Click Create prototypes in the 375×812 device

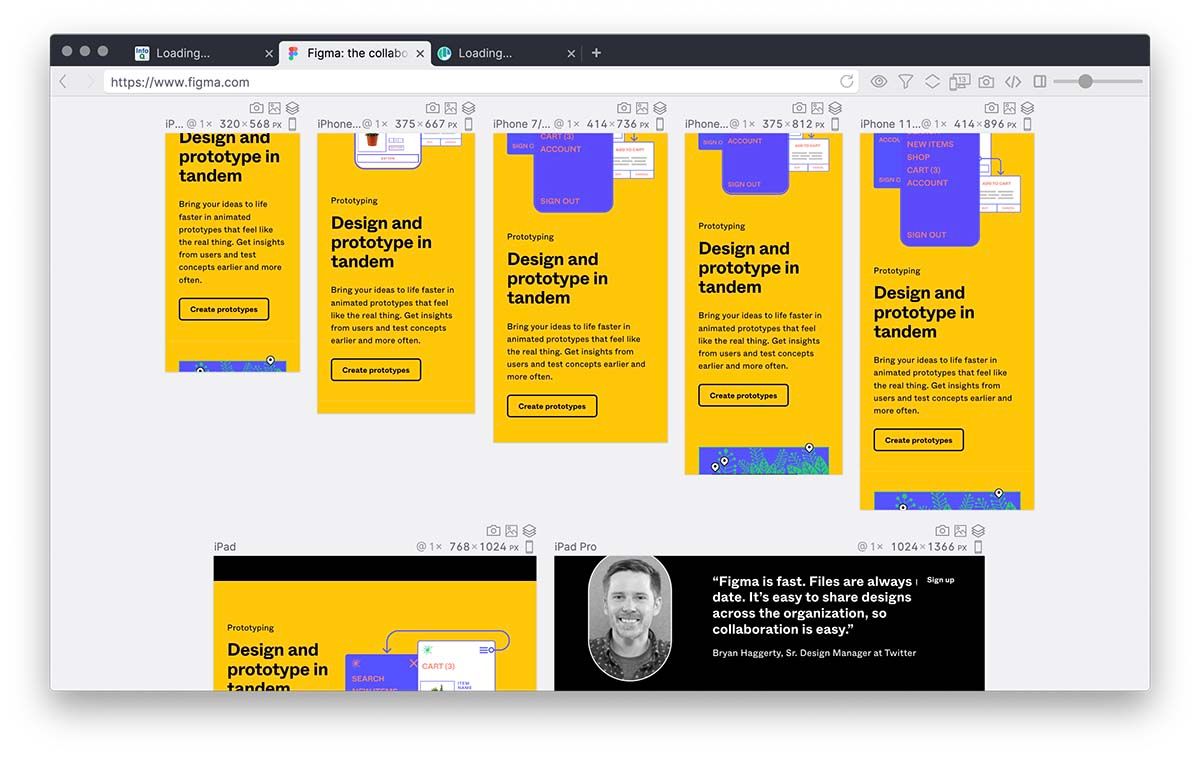[x=743, y=395]
